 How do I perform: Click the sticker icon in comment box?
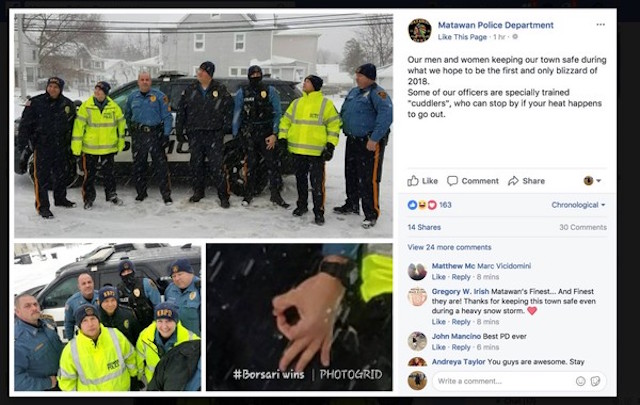596,381
